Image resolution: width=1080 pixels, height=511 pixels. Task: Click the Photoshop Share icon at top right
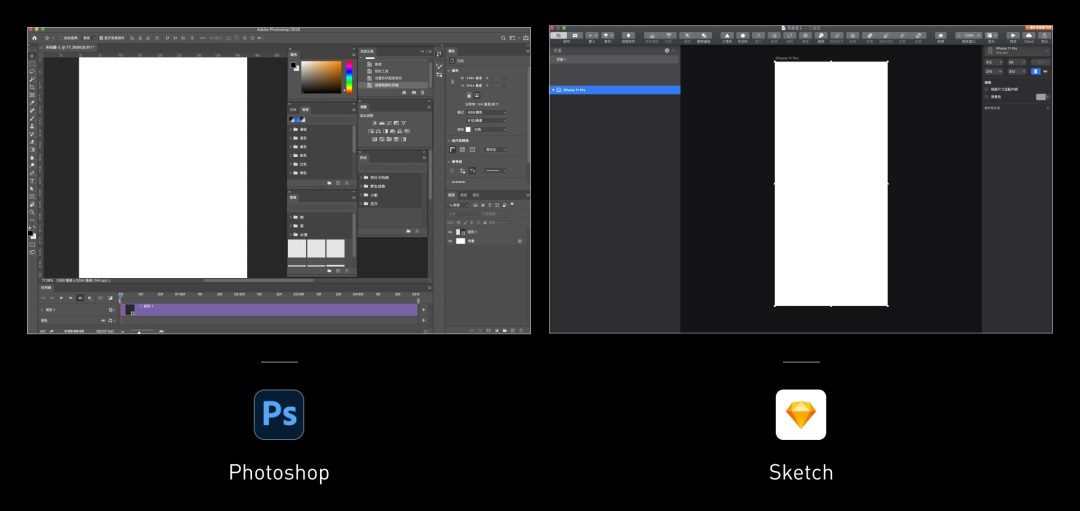click(526, 38)
